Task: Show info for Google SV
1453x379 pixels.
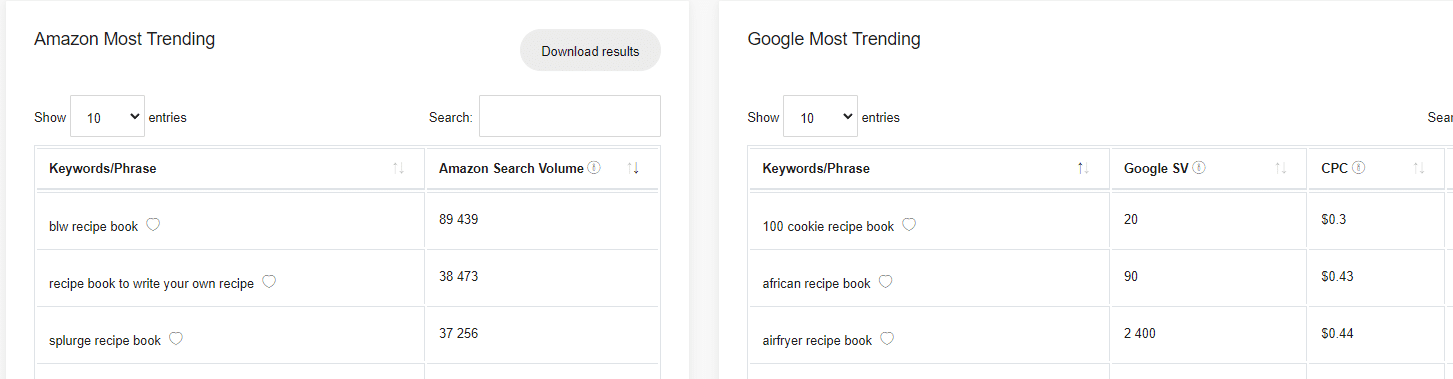Action: point(1199,168)
